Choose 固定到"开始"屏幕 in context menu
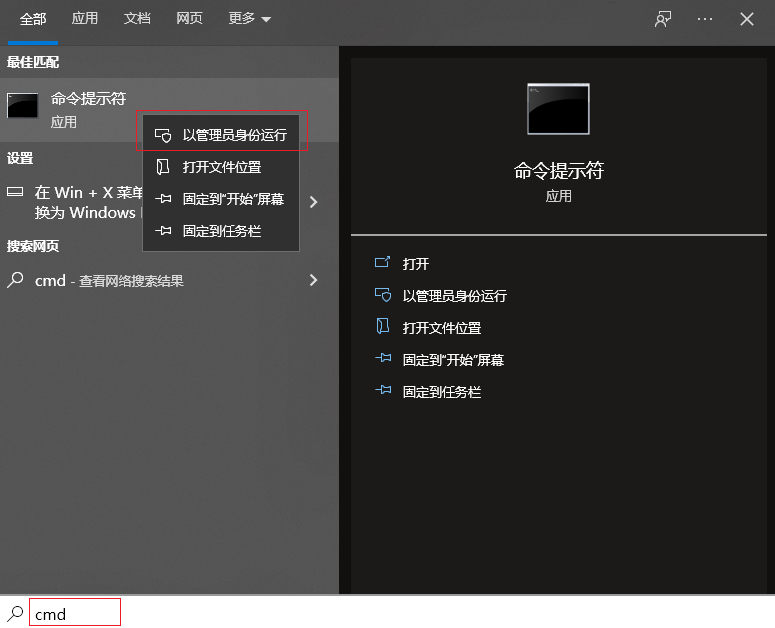The width and height of the screenshot is (775, 628). tap(221, 199)
